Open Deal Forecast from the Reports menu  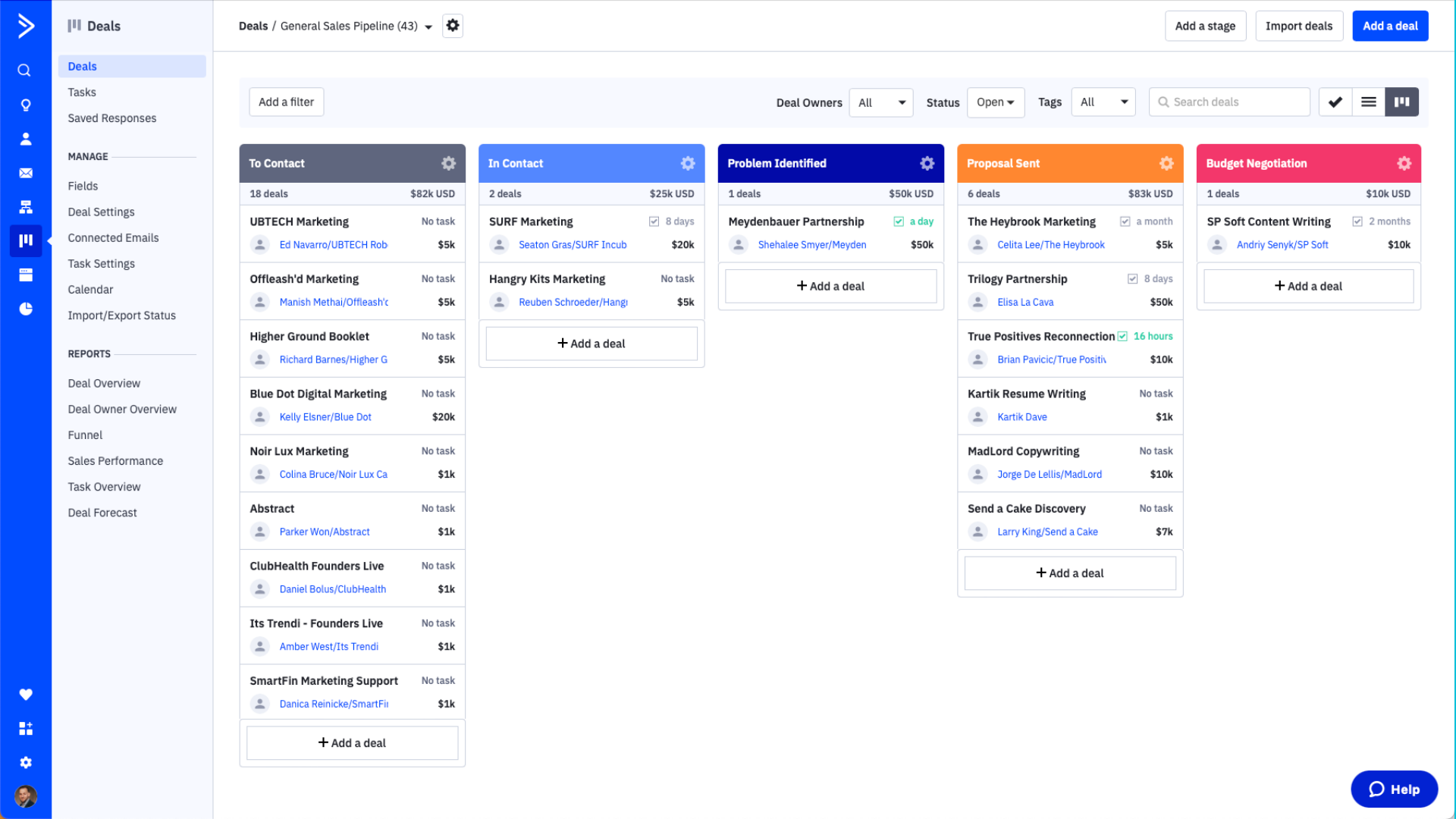click(x=102, y=512)
